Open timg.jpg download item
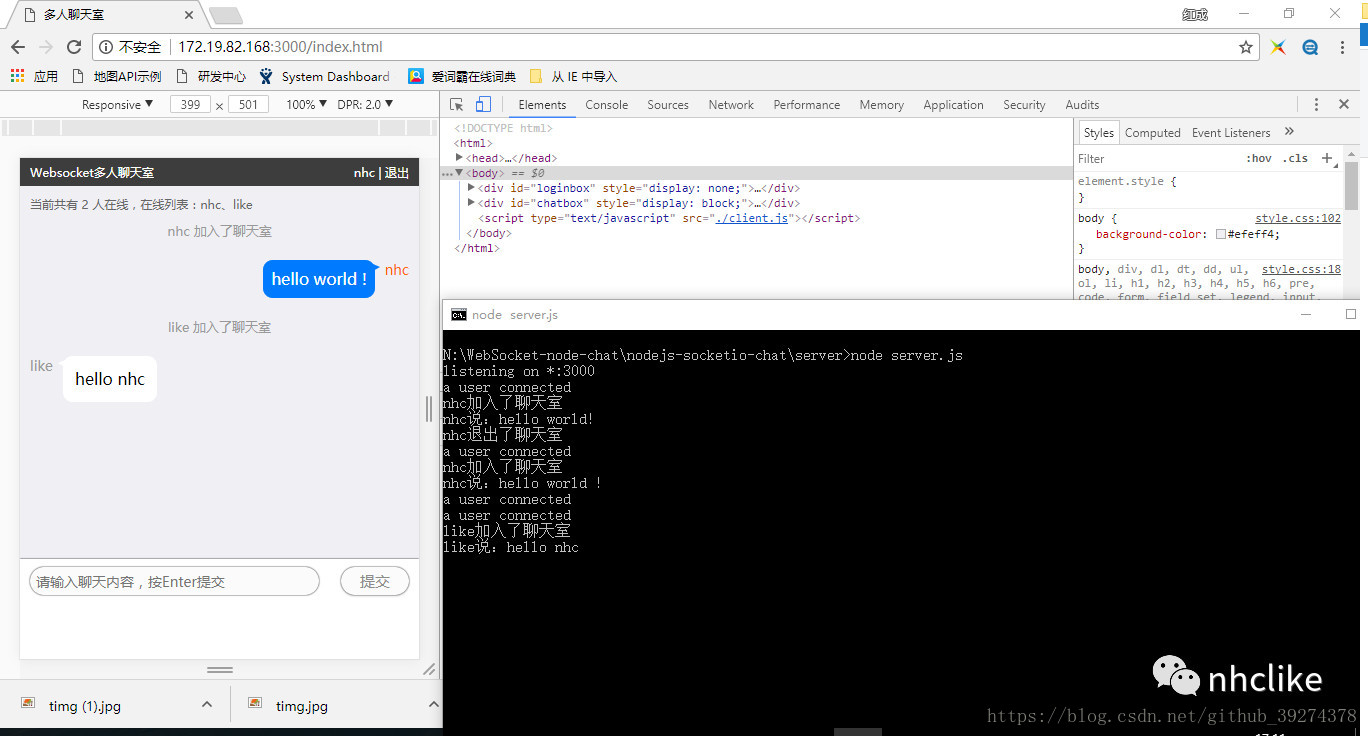Image resolution: width=1368 pixels, height=736 pixels. [x=288, y=706]
